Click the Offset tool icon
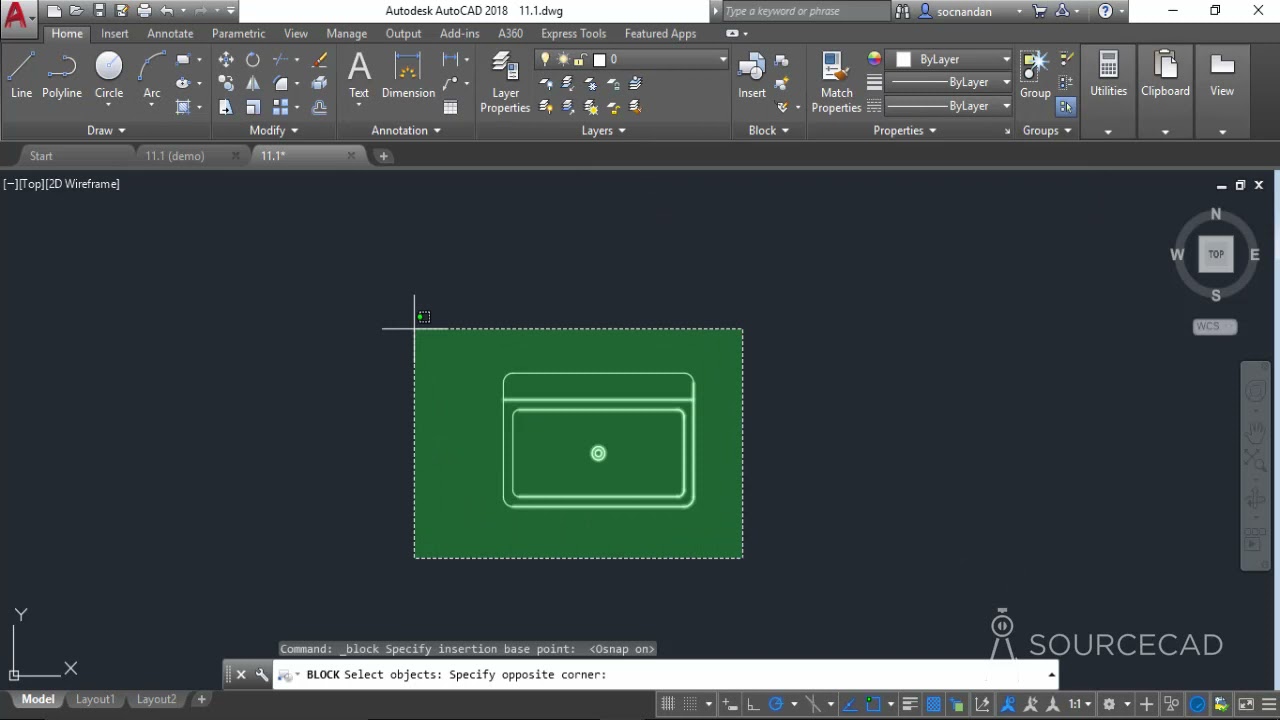 click(319, 107)
